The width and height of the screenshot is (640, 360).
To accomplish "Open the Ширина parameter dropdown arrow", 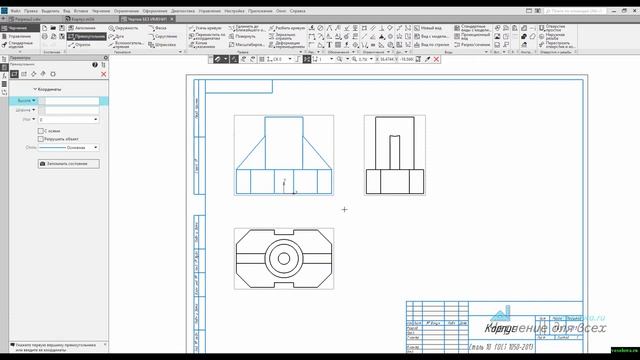I will point(34,110).
